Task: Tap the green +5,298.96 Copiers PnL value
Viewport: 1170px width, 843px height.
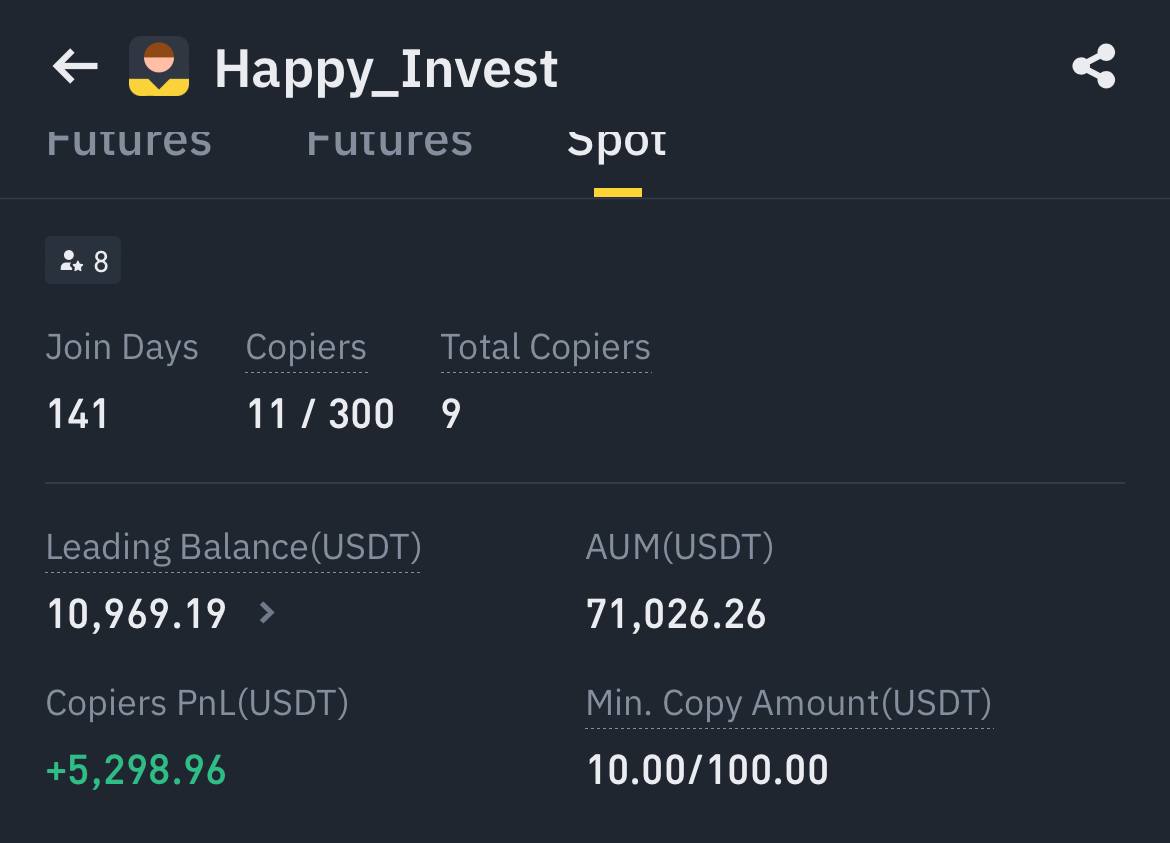Action: 136,770
